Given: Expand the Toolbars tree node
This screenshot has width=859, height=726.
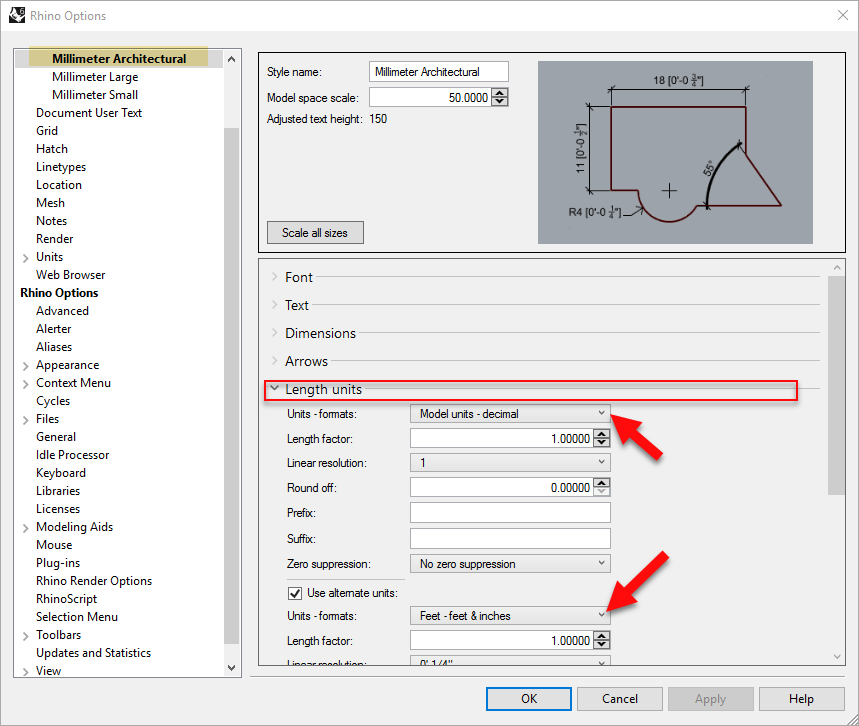Looking at the screenshot, I should [25, 636].
